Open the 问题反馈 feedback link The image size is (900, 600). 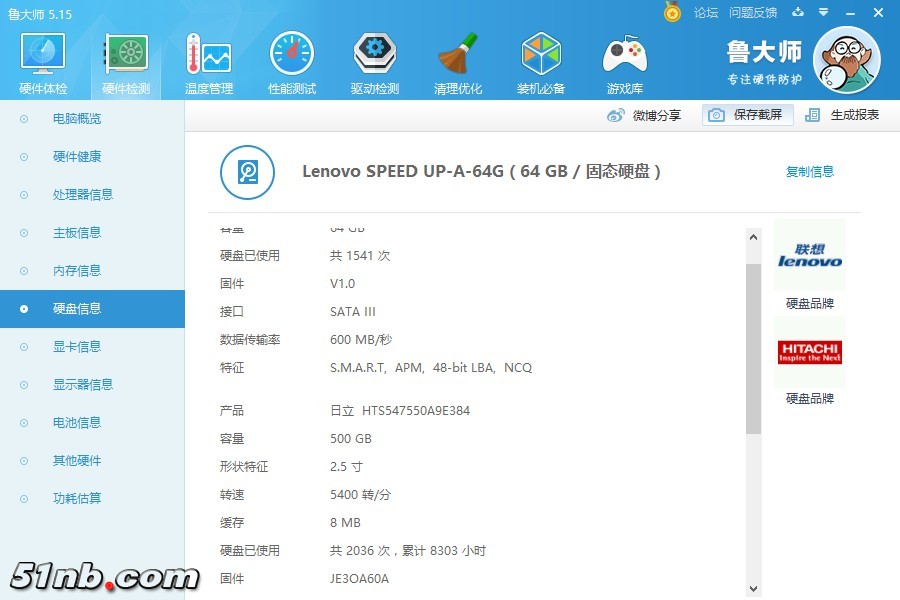tap(752, 13)
